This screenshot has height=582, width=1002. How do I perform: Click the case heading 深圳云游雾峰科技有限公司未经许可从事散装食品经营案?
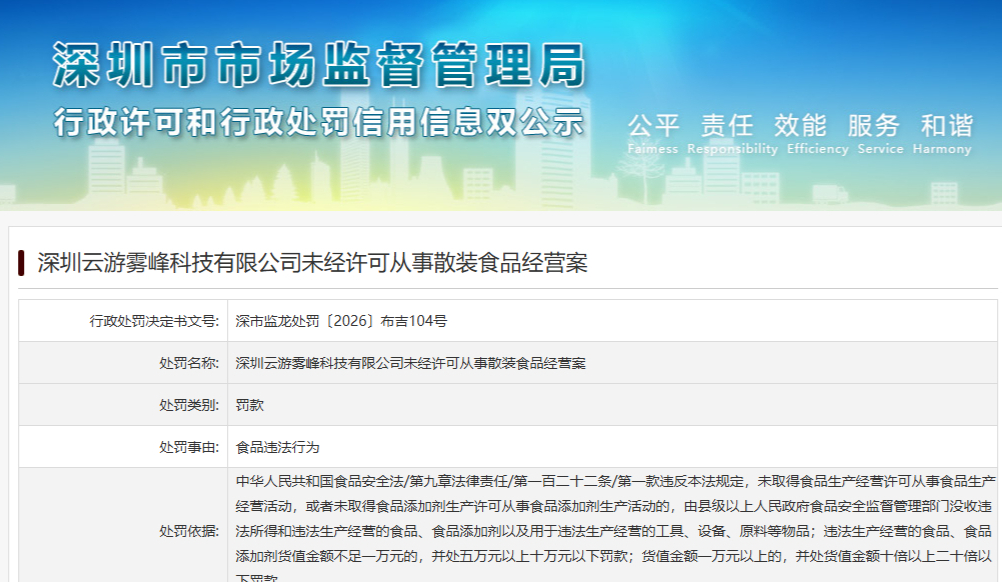point(312,263)
